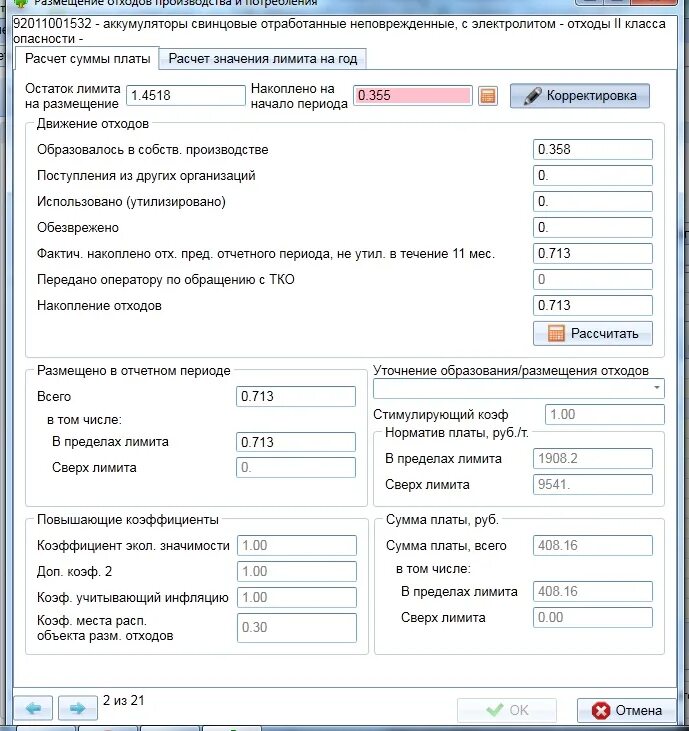This screenshot has width=689, height=731.
Task: Click Сумма платы, всего field
Action: click(x=593, y=545)
